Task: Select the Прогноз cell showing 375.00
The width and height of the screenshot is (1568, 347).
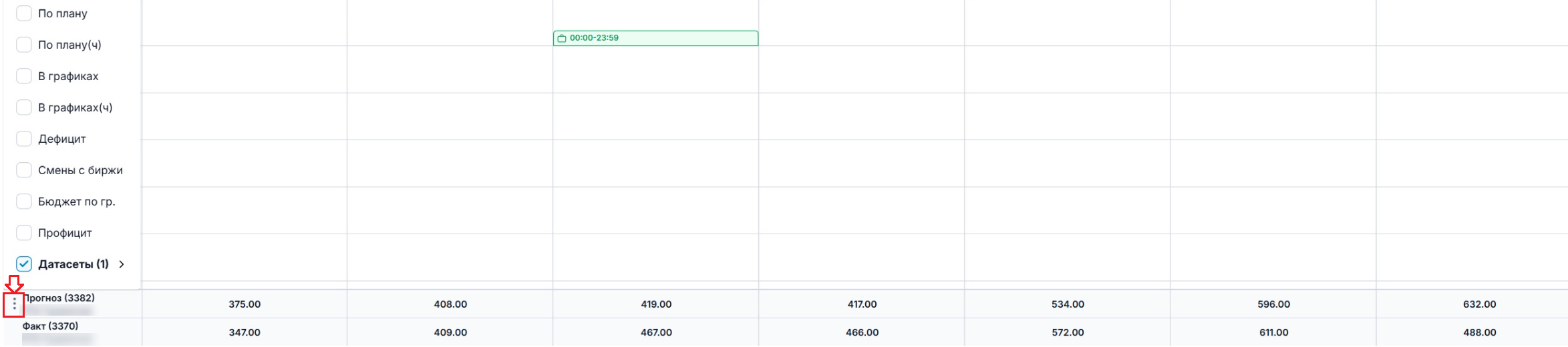Action: 245,304
